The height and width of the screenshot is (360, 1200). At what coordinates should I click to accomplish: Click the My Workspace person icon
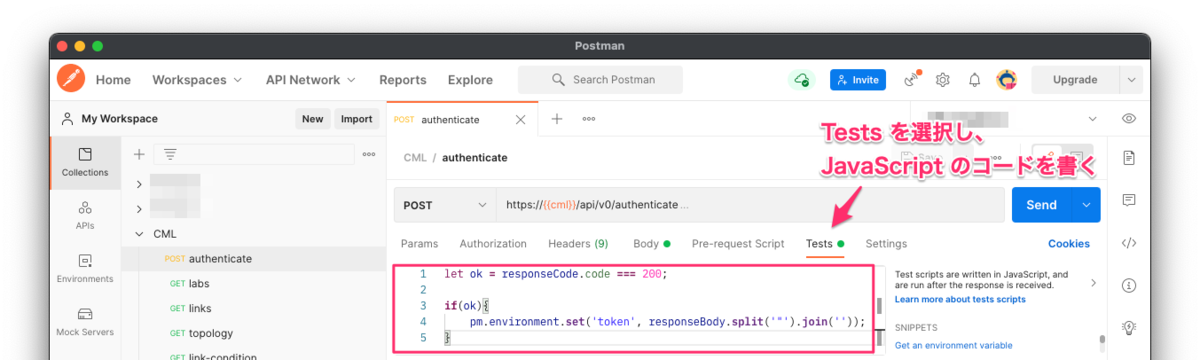click(67, 118)
